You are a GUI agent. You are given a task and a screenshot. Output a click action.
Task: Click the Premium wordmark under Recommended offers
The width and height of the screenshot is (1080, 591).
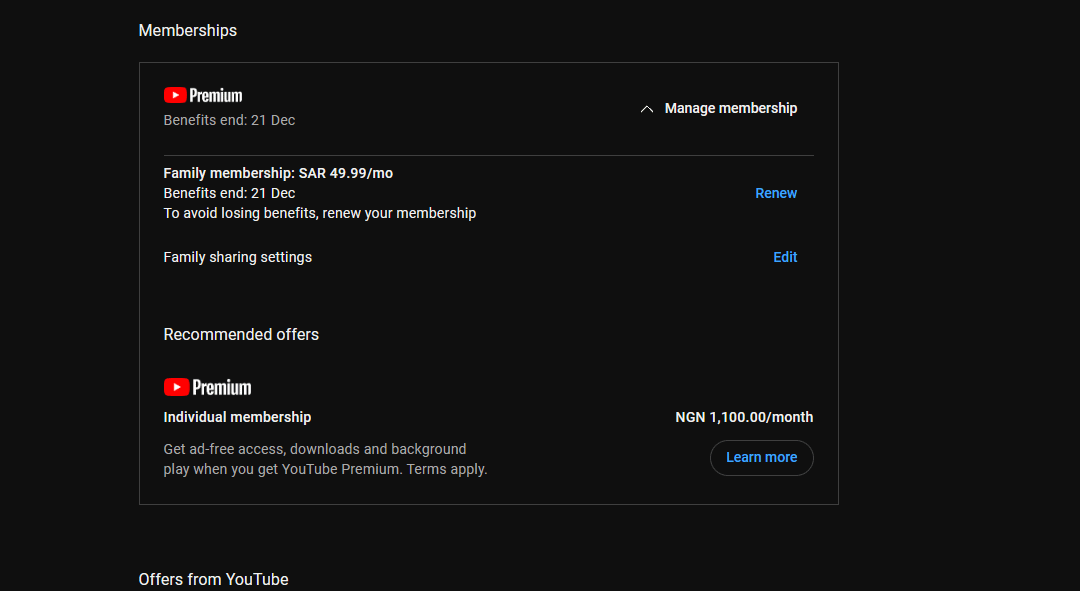[x=222, y=387]
